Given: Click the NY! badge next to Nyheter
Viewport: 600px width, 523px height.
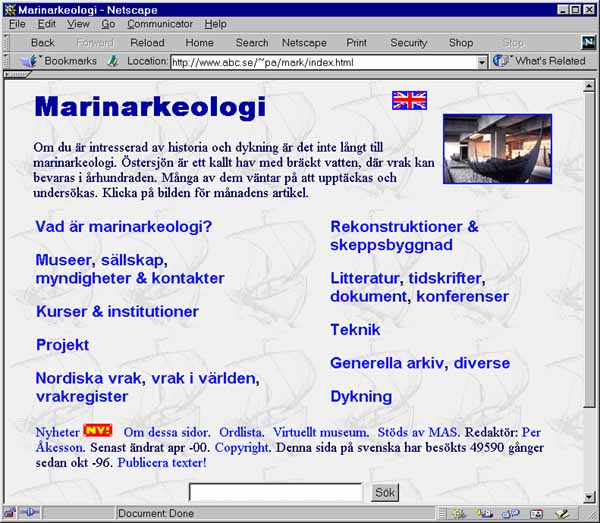Looking at the screenshot, I should (x=98, y=430).
